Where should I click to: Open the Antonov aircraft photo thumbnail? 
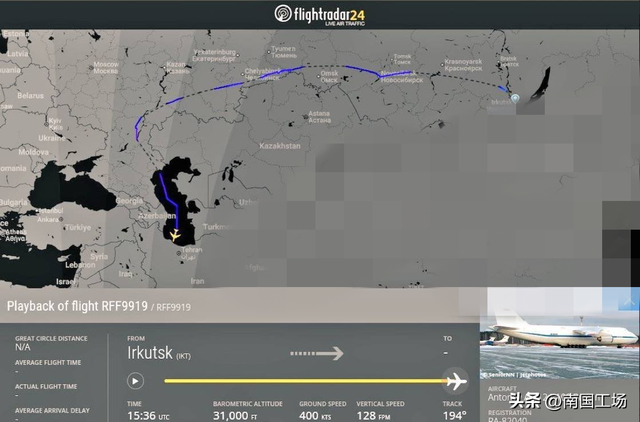point(560,333)
